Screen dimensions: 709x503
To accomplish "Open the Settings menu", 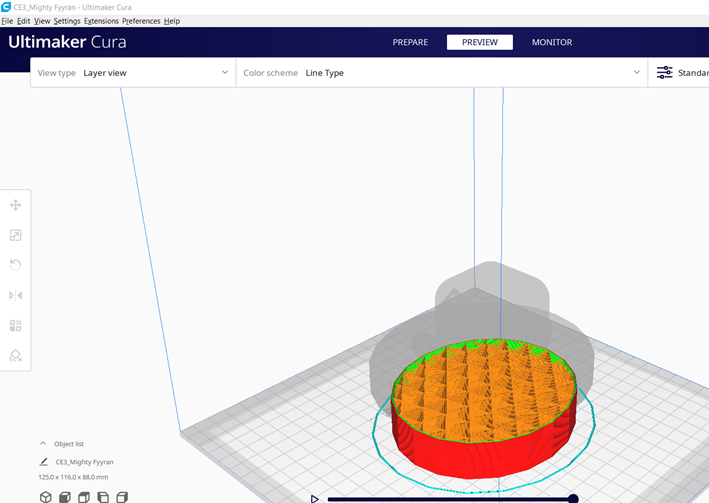I will click(67, 21).
